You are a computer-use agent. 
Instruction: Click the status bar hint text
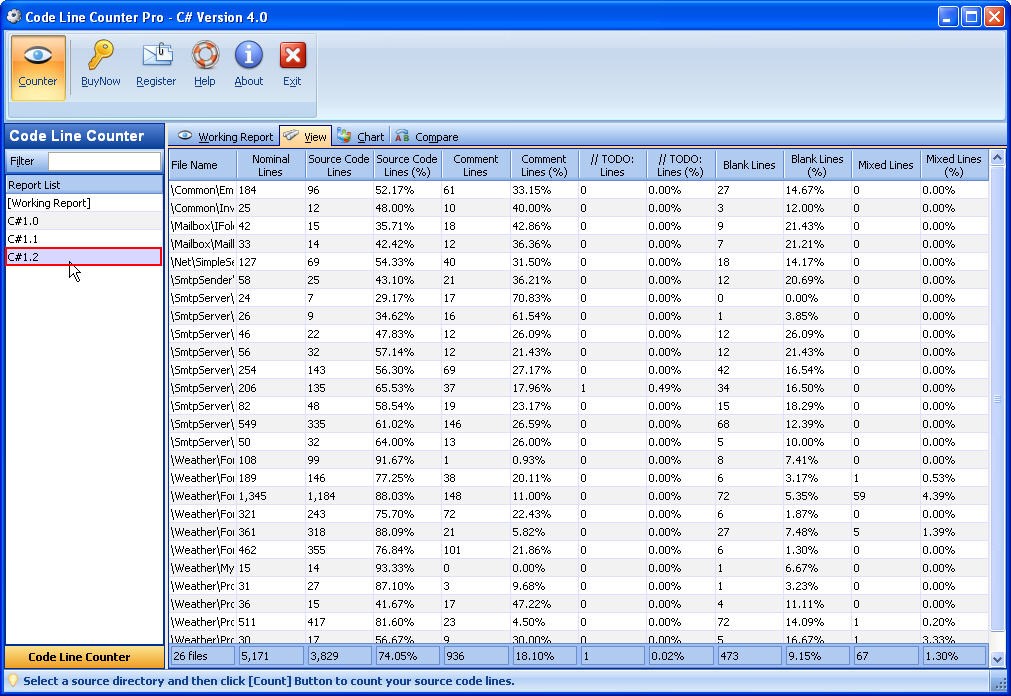(269, 681)
